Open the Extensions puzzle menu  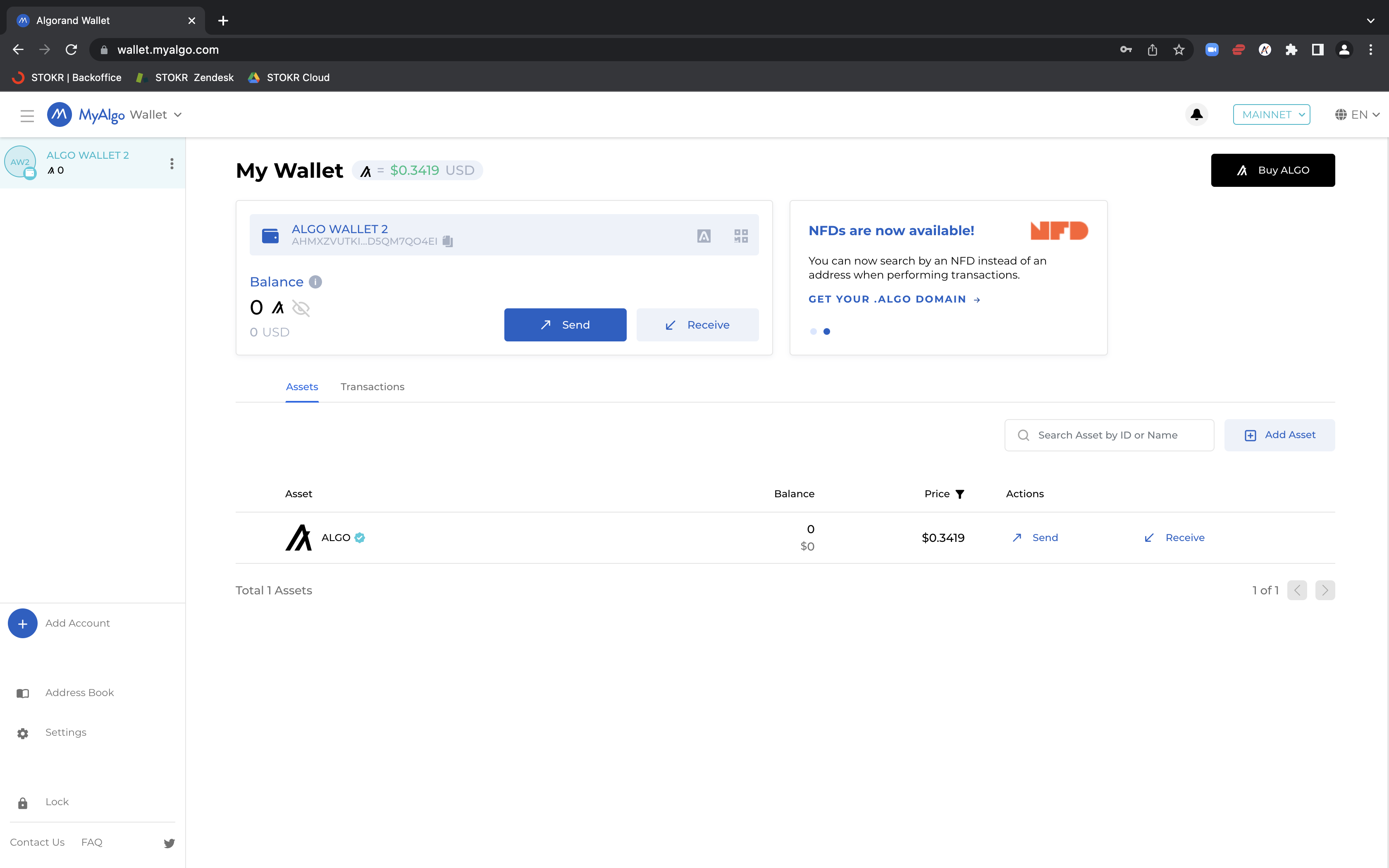(x=1291, y=50)
